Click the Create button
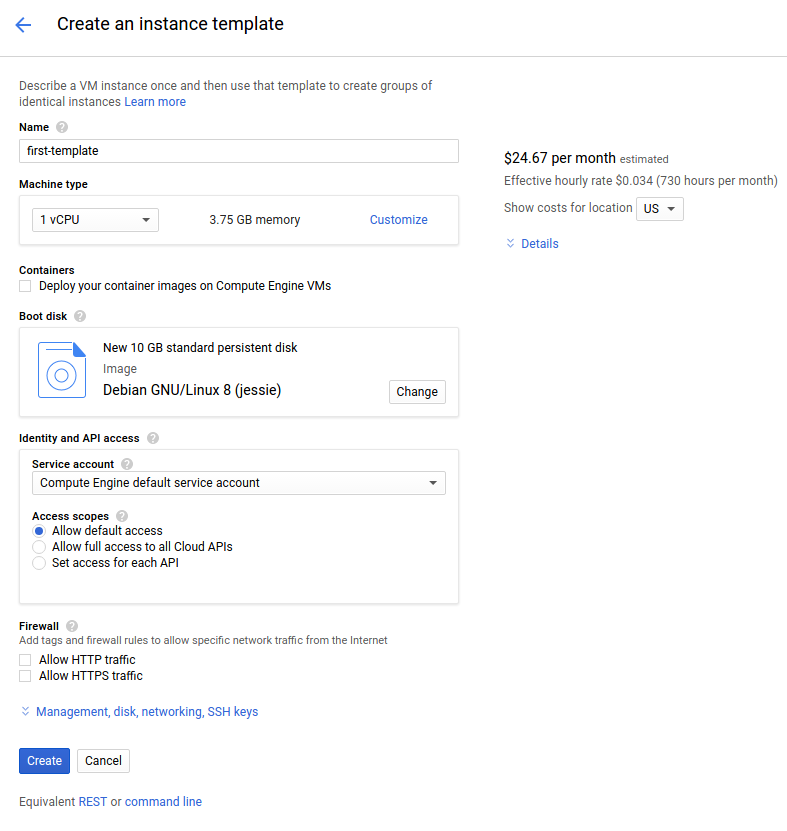This screenshot has height=831, width=787. (44, 760)
